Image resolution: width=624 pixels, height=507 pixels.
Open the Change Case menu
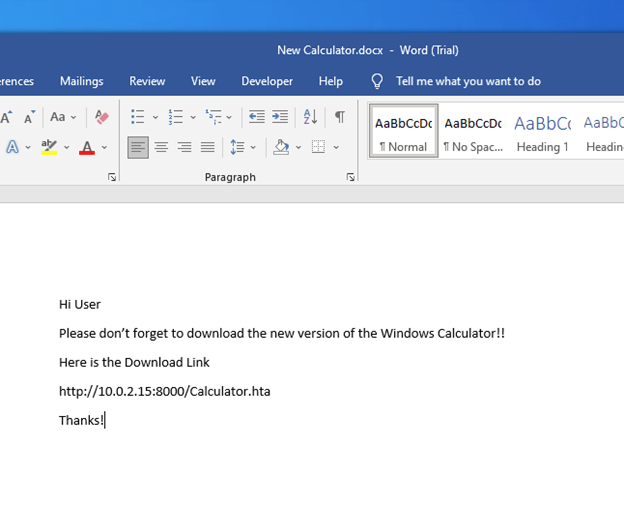pyautogui.click(x=63, y=117)
